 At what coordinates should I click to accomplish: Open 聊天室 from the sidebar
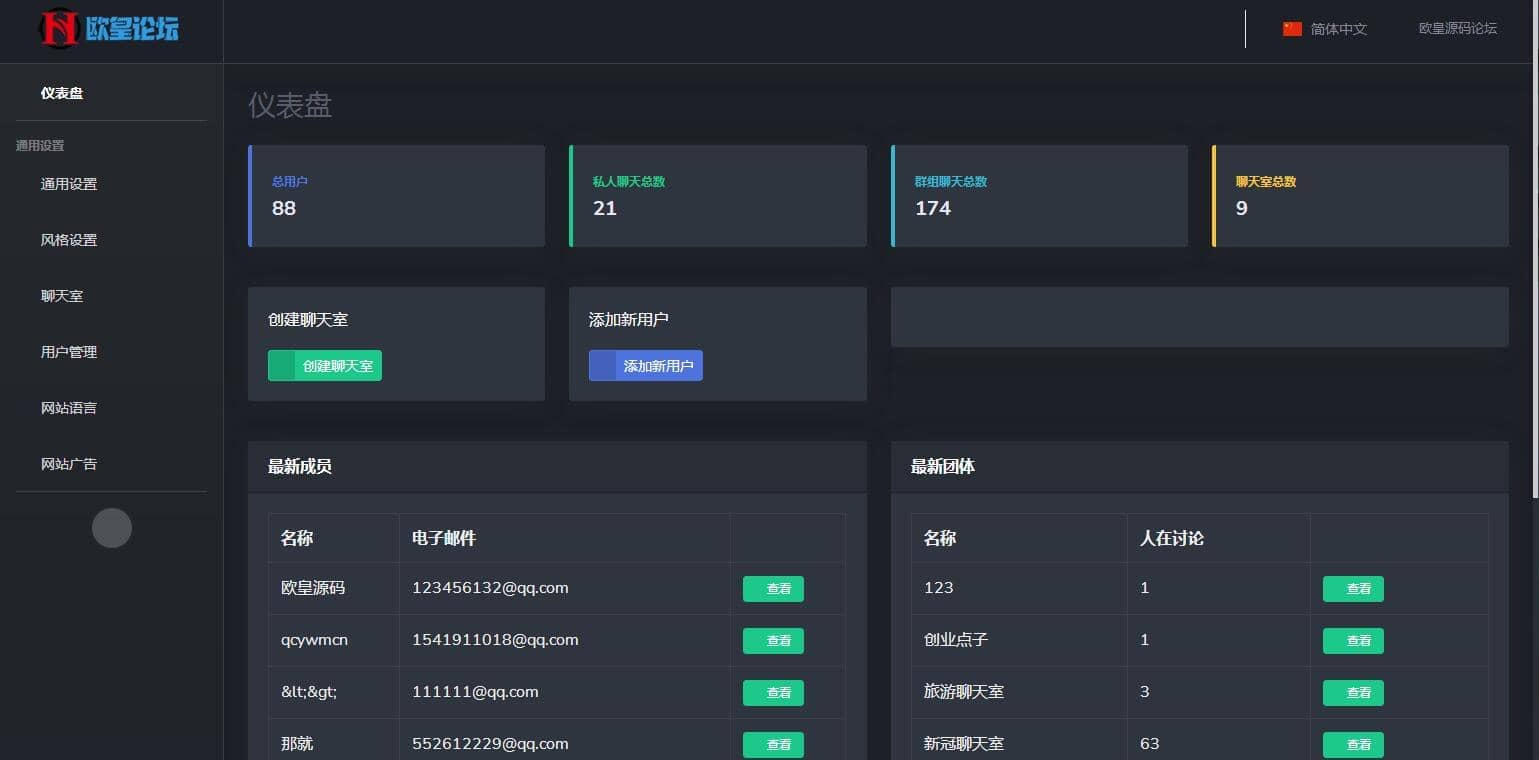pos(62,296)
